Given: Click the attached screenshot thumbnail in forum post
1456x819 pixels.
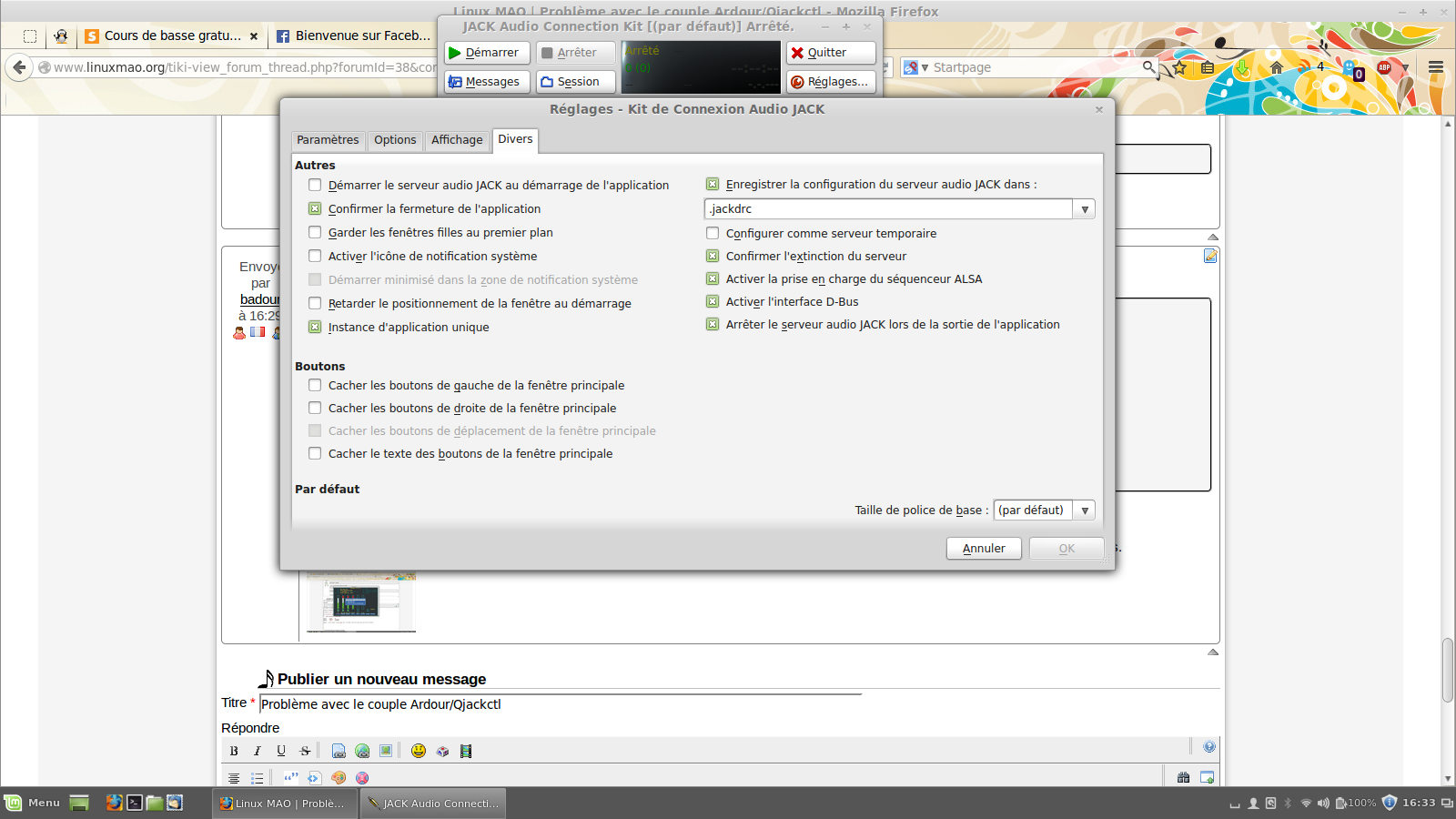Looking at the screenshot, I should 361,602.
